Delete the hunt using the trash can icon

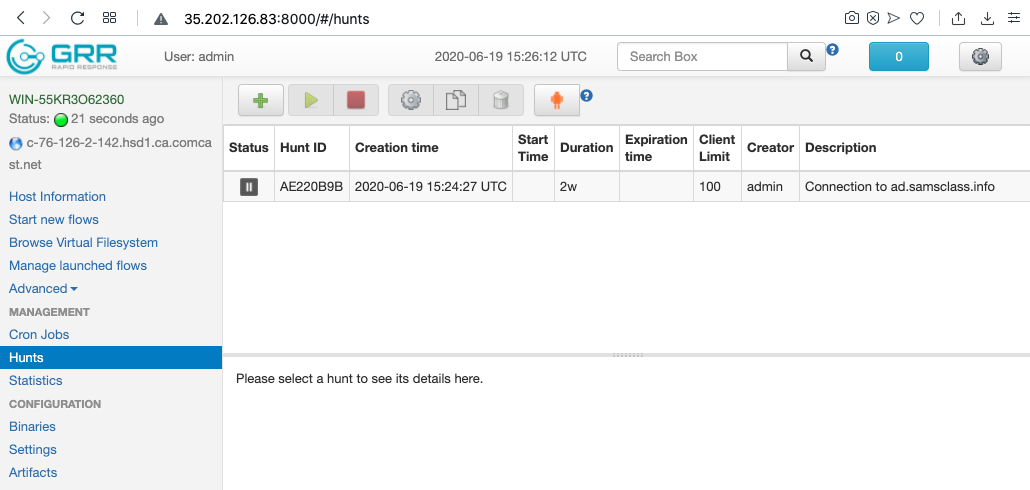(501, 100)
